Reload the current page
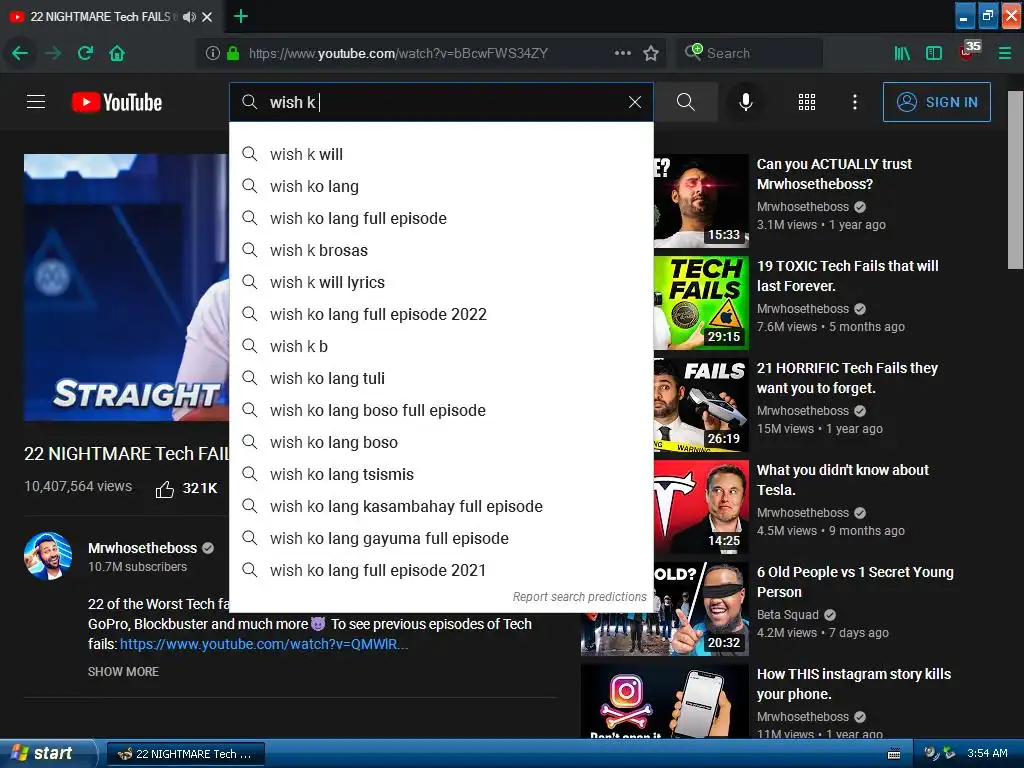This screenshot has width=1024, height=768. (x=86, y=53)
